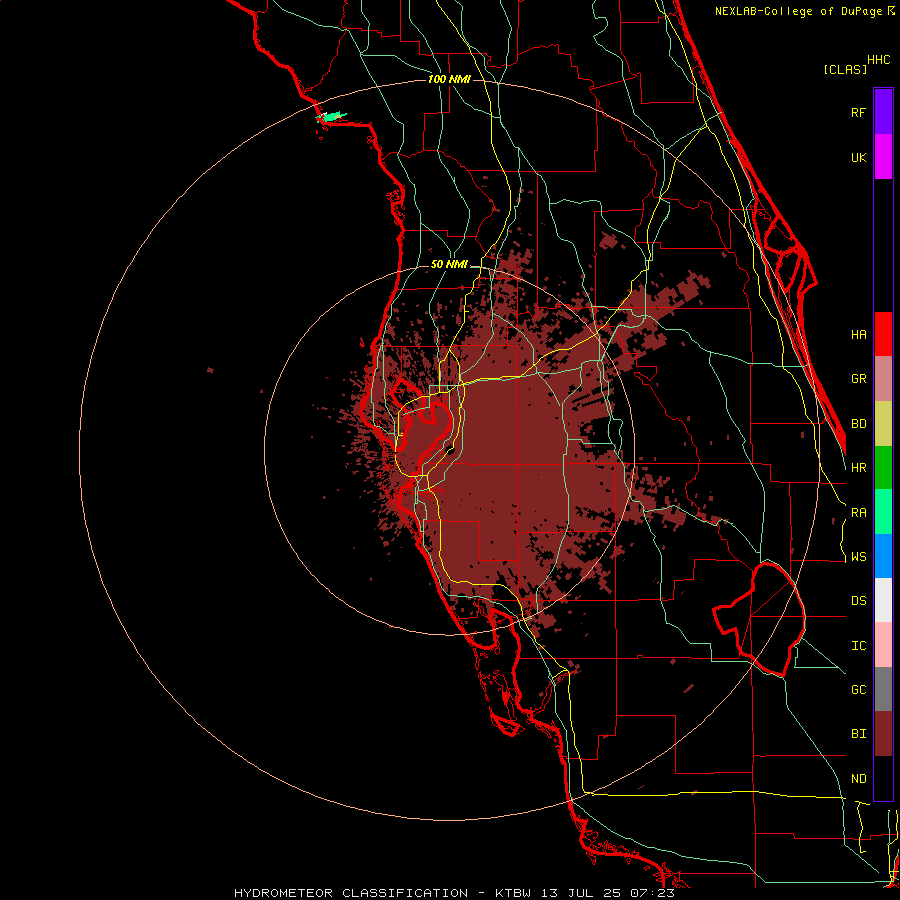Click the [CLAS] unit label
Viewport: 900px width, 900px height.
click(845, 70)
